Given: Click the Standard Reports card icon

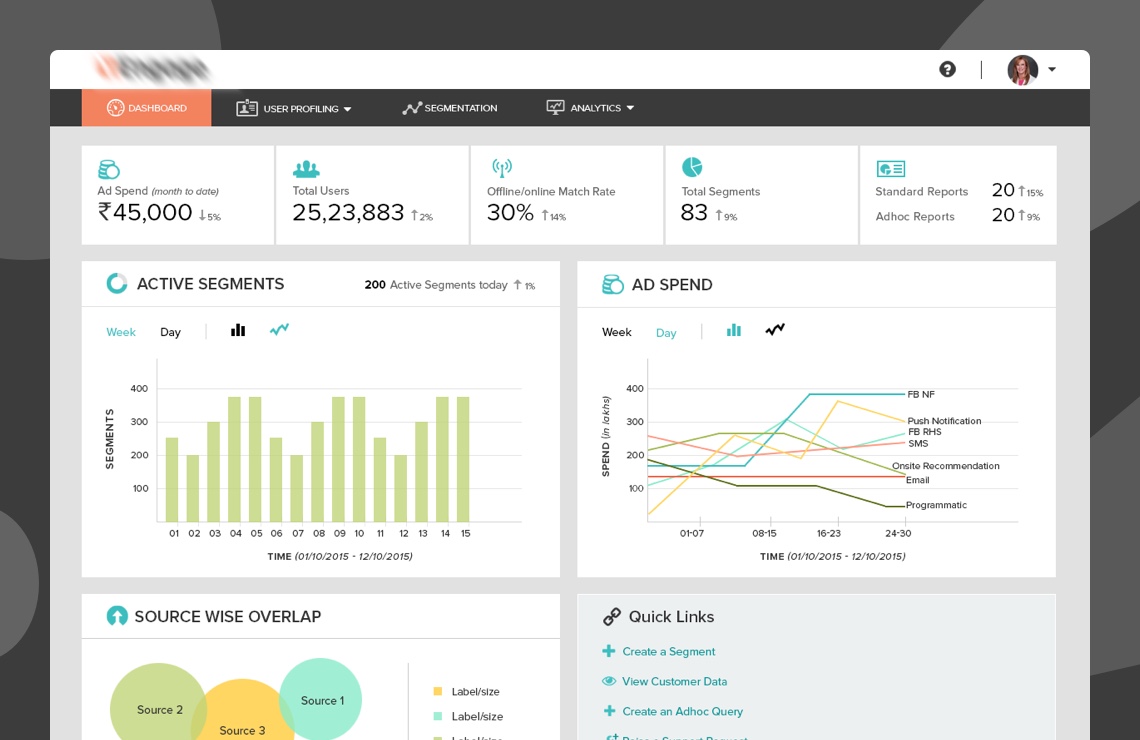Looking at the screenshot, I should (890, 169).
